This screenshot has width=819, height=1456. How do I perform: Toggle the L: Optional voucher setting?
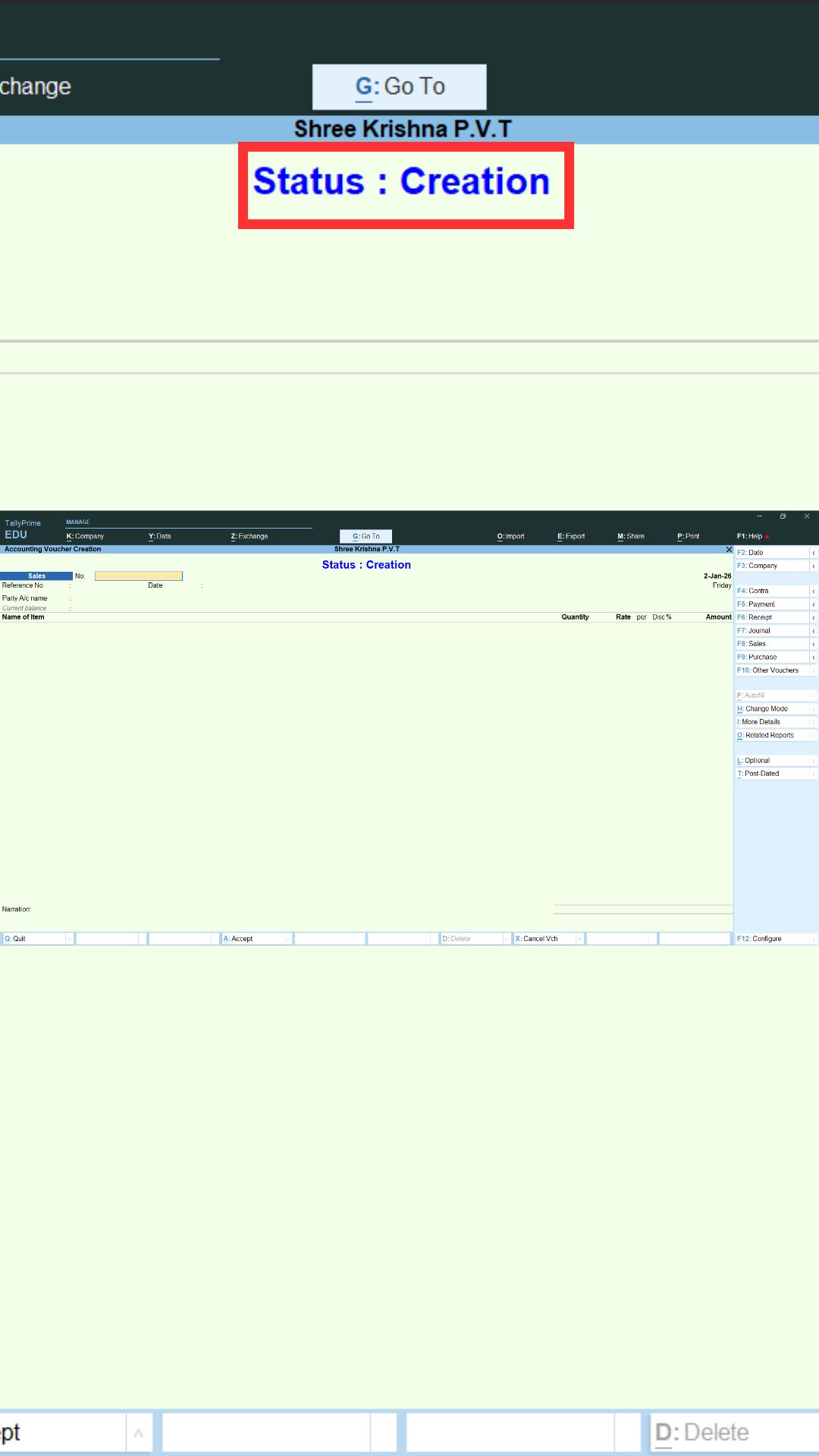[x=772, y=761]
